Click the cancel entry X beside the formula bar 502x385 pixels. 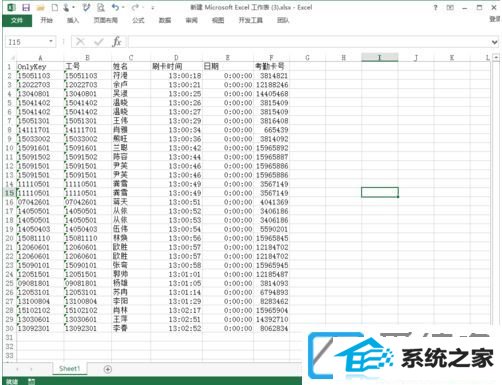[80, 42]
